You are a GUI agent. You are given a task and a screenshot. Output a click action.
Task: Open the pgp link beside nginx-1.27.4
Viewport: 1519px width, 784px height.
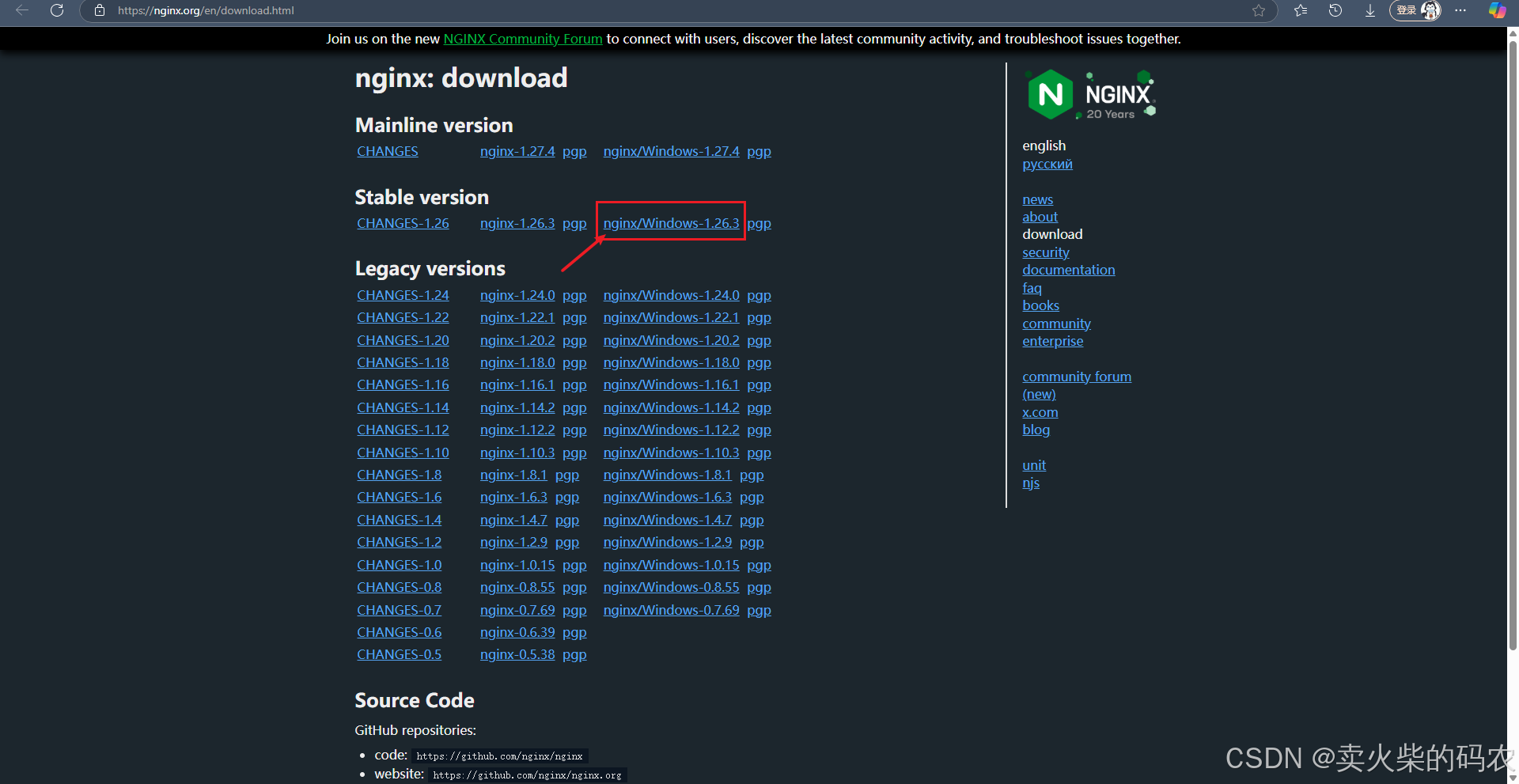click(574, 151)
